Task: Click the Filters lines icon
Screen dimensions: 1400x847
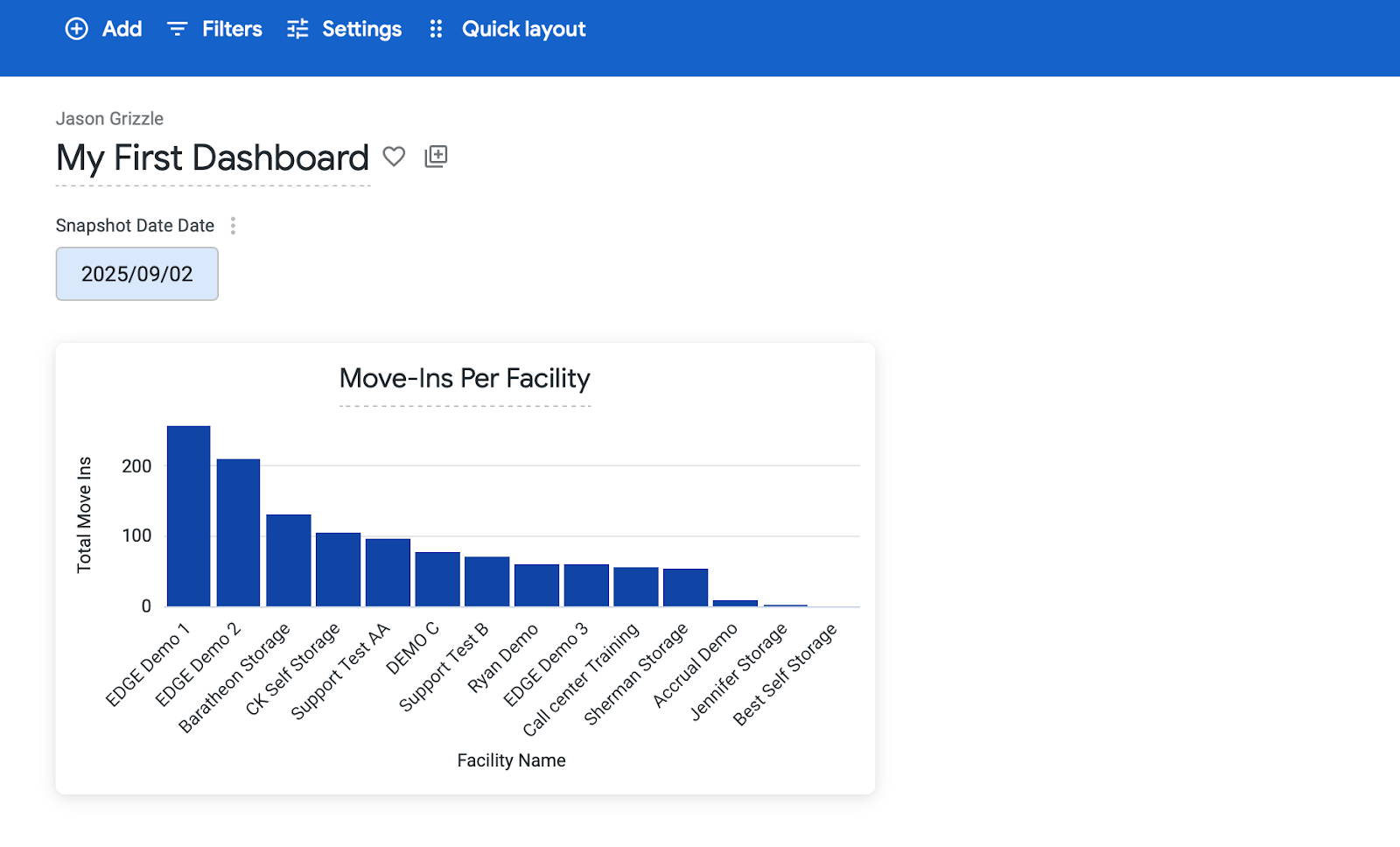Action: click(x=177, y=29)
